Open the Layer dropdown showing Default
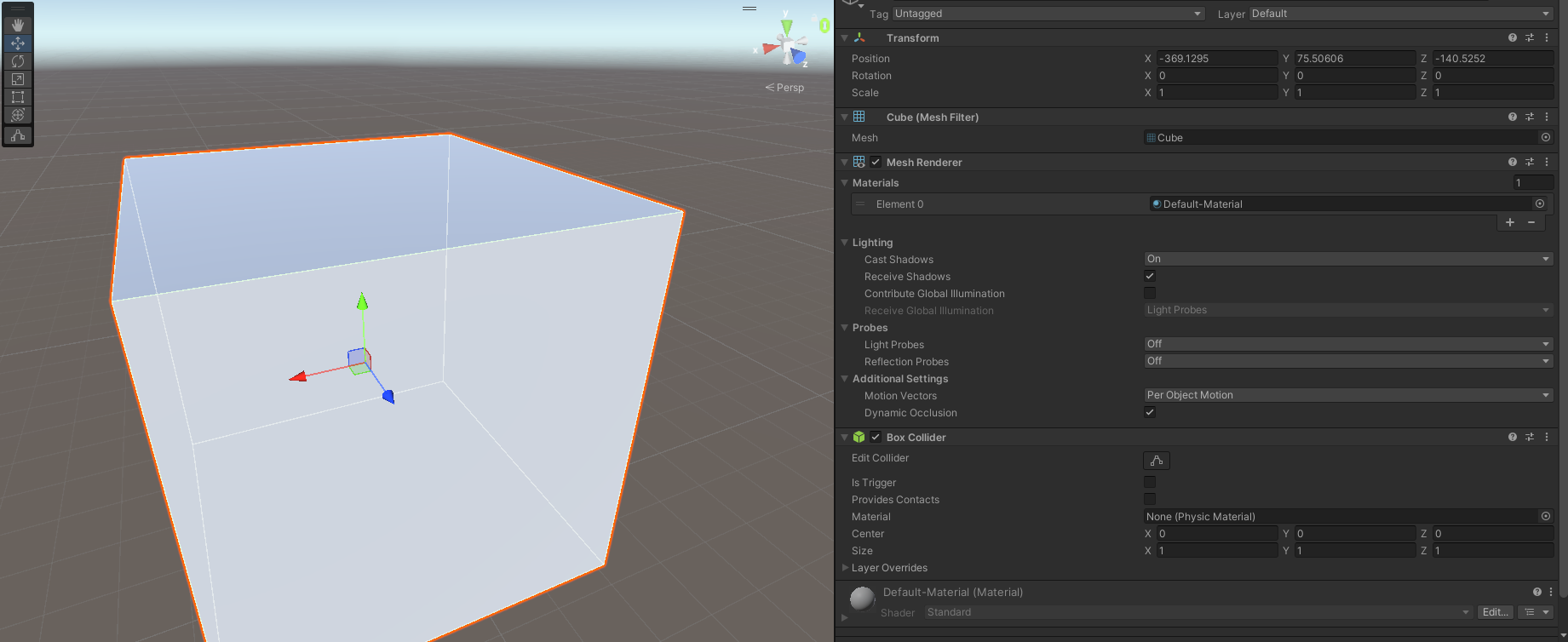1568x642 pixels. click(1401, 14)
